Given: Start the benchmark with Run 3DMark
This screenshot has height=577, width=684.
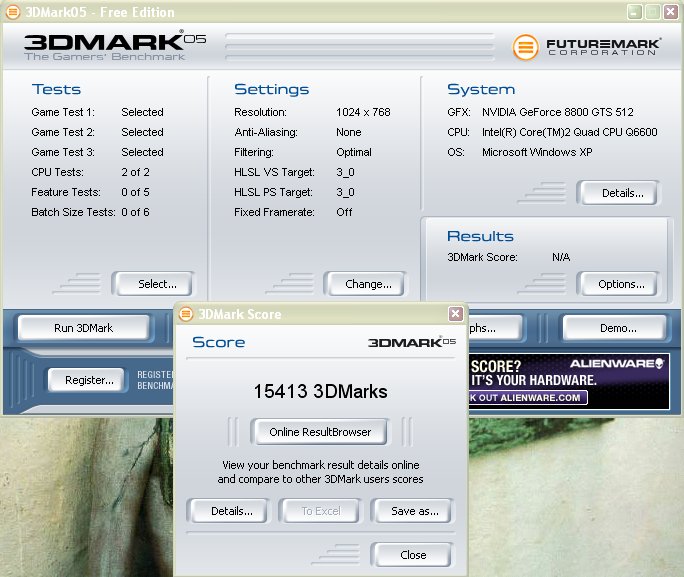Looking at the screenshot, I should [83, 328].
